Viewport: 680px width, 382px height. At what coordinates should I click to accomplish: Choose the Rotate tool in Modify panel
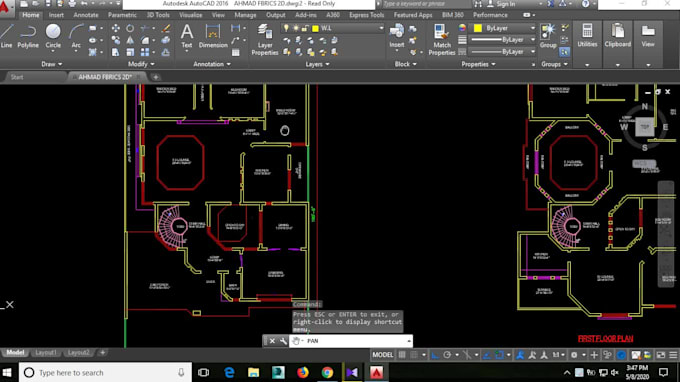[x=130, y=28]
